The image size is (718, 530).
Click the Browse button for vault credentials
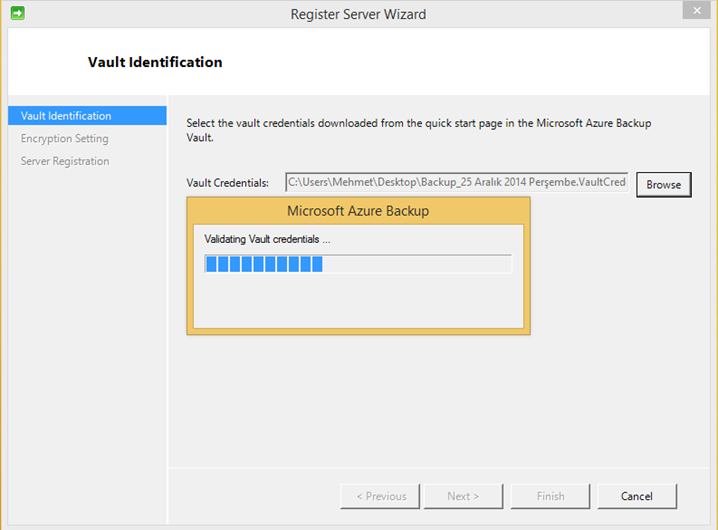pyautogui.click(x=664, y=185)
